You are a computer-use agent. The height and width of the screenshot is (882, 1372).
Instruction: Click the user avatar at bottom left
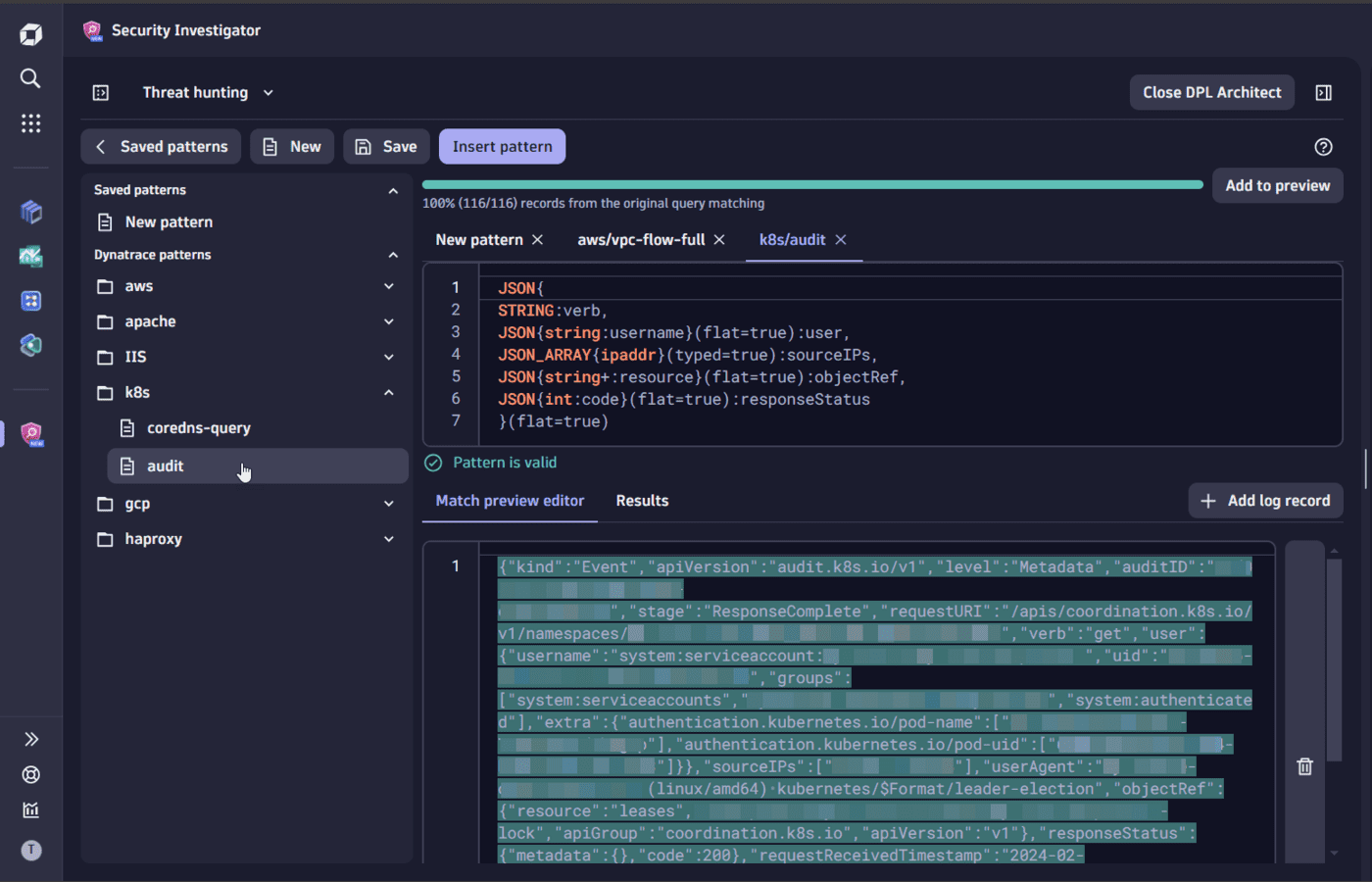point(30,851)
